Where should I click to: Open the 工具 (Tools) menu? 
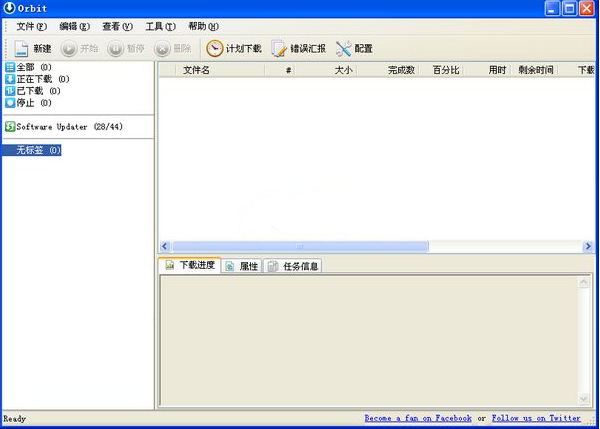160,26
